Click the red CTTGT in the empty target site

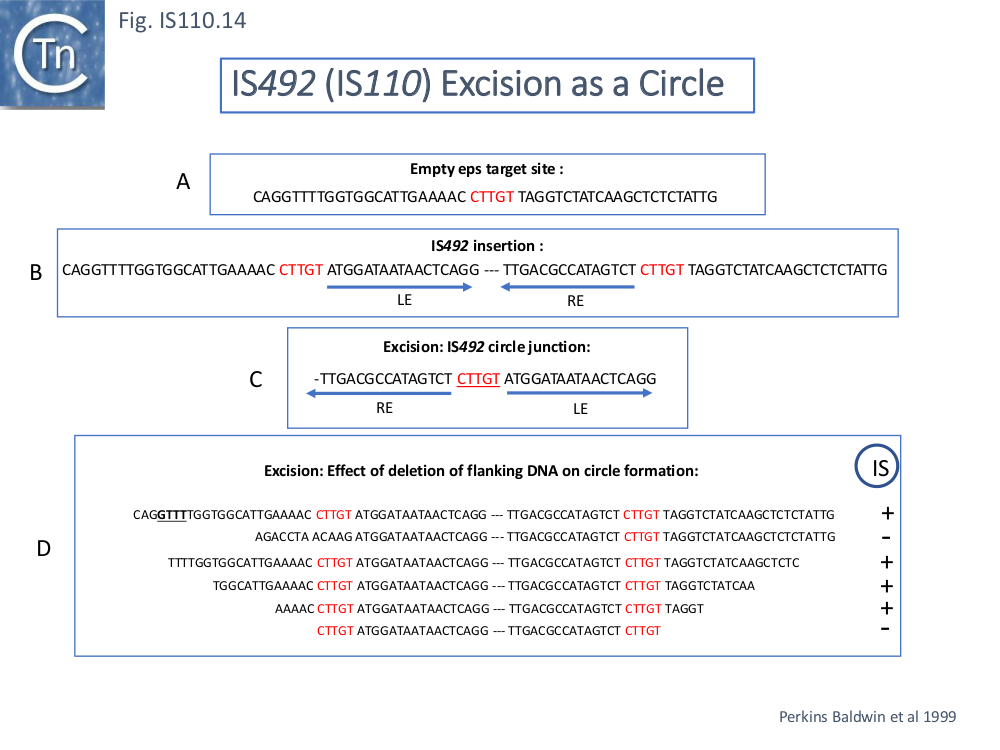coord(492,197)
